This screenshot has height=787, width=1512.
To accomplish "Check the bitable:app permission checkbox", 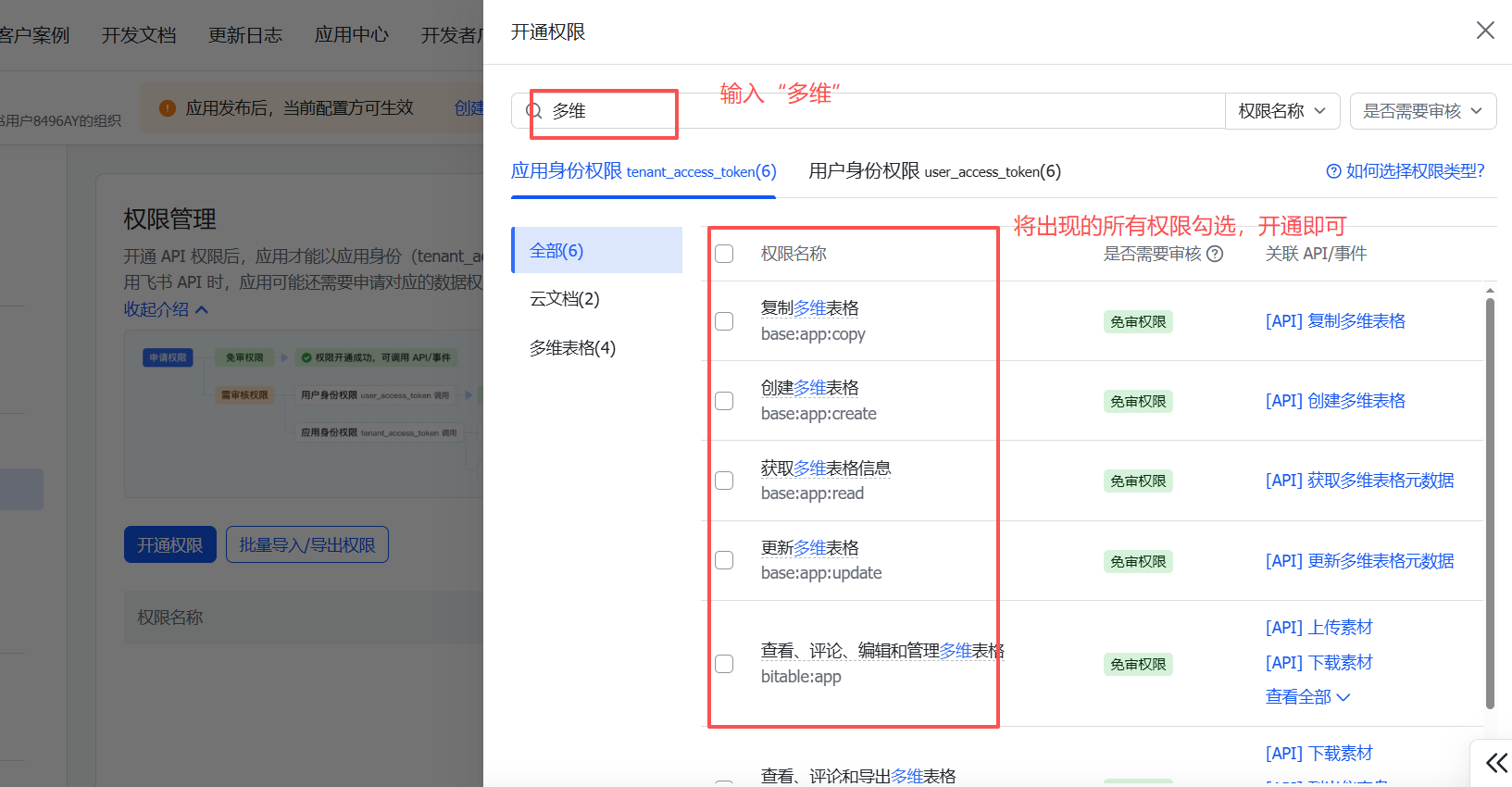I will point(724,664).
